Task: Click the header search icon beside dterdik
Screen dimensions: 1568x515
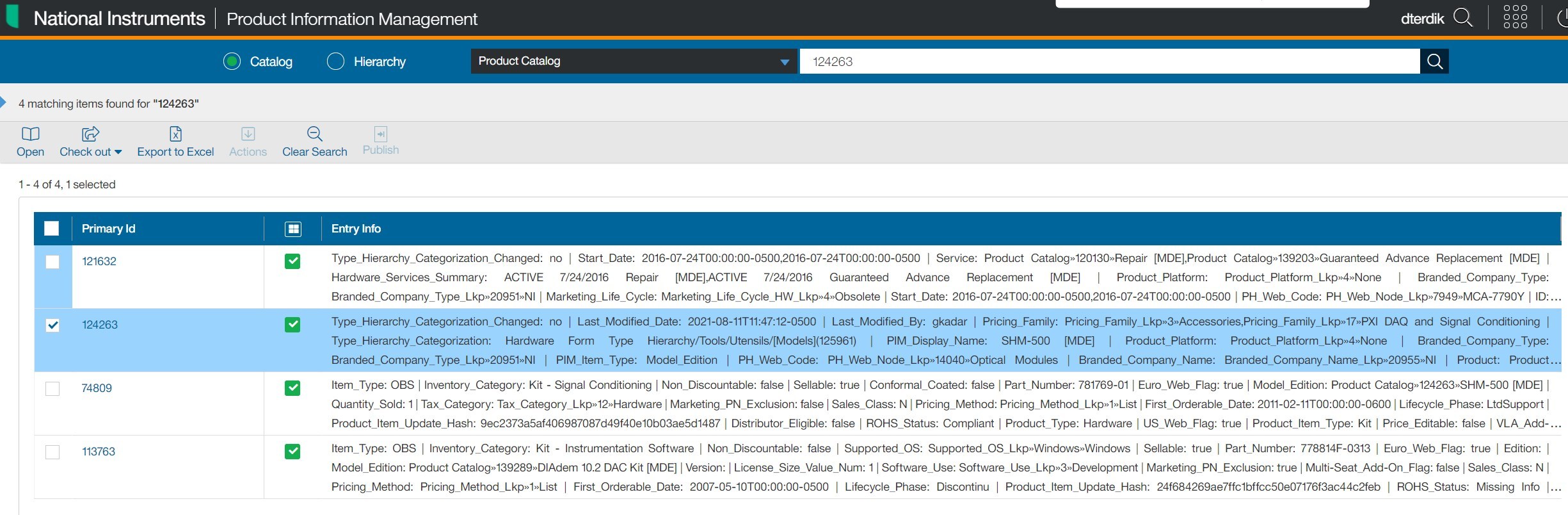Action: [1463, 17]
